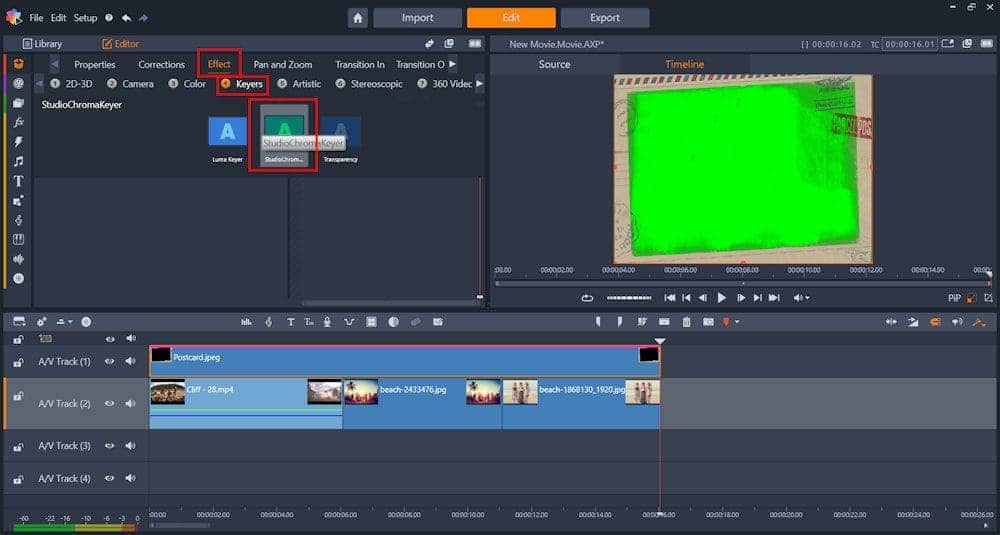Hide A/V Track (1) with eye icon

tap(111, 361)
